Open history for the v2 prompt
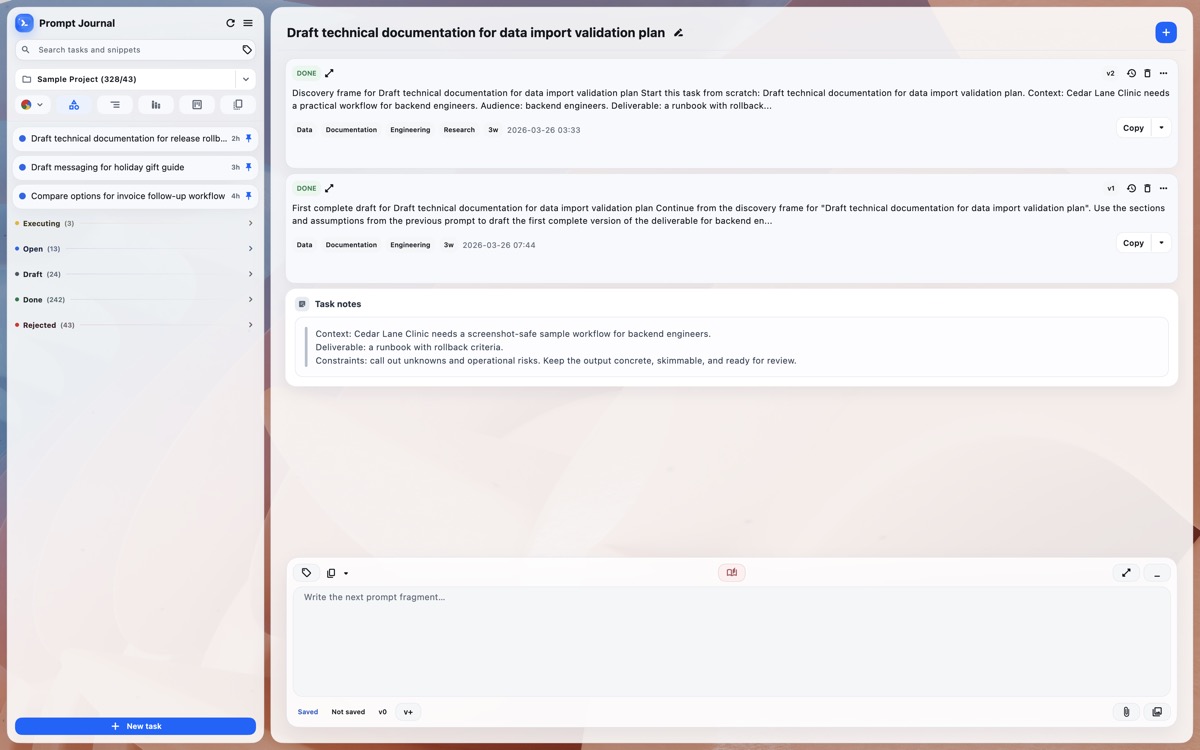The width and height of the screenshot is (1200, 750). (x=1131, y=73)
